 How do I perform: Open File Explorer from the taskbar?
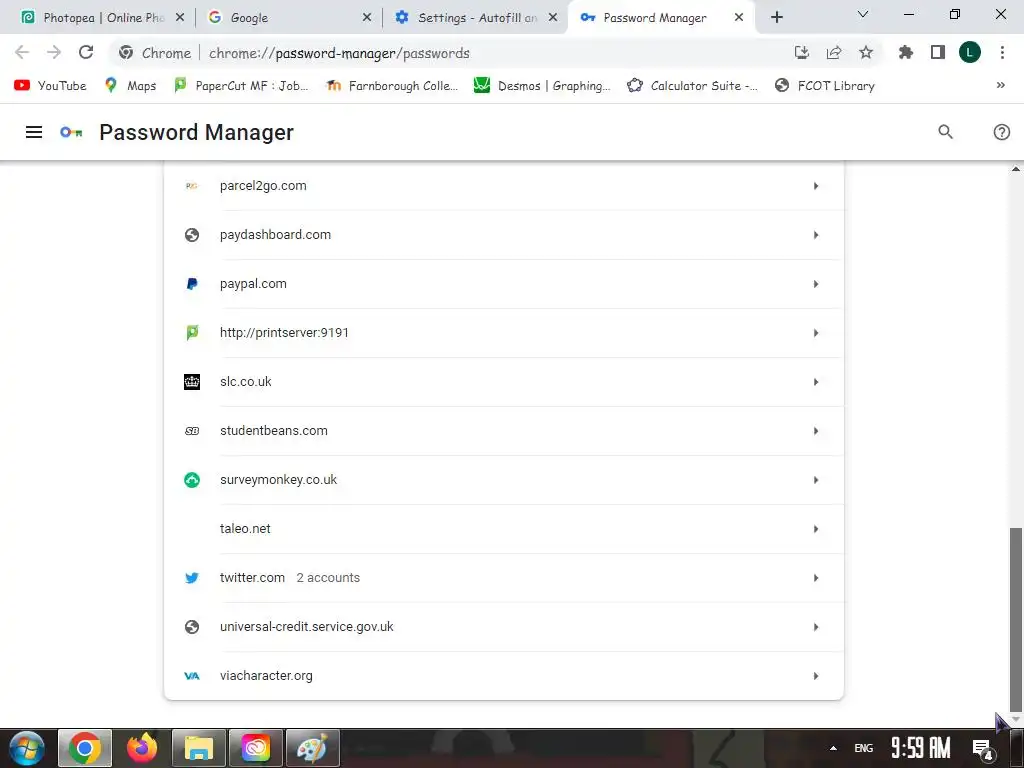pos(199,748)
